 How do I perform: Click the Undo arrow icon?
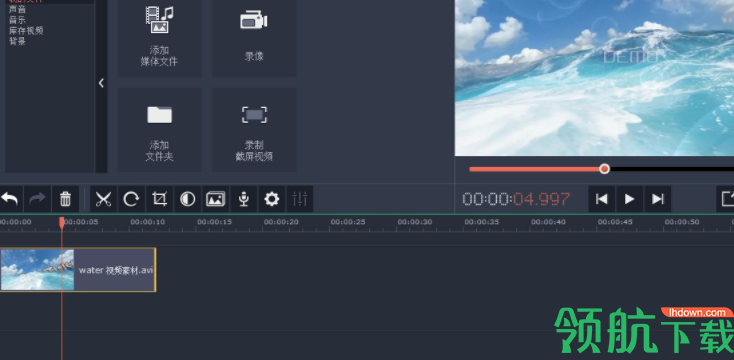9,199
